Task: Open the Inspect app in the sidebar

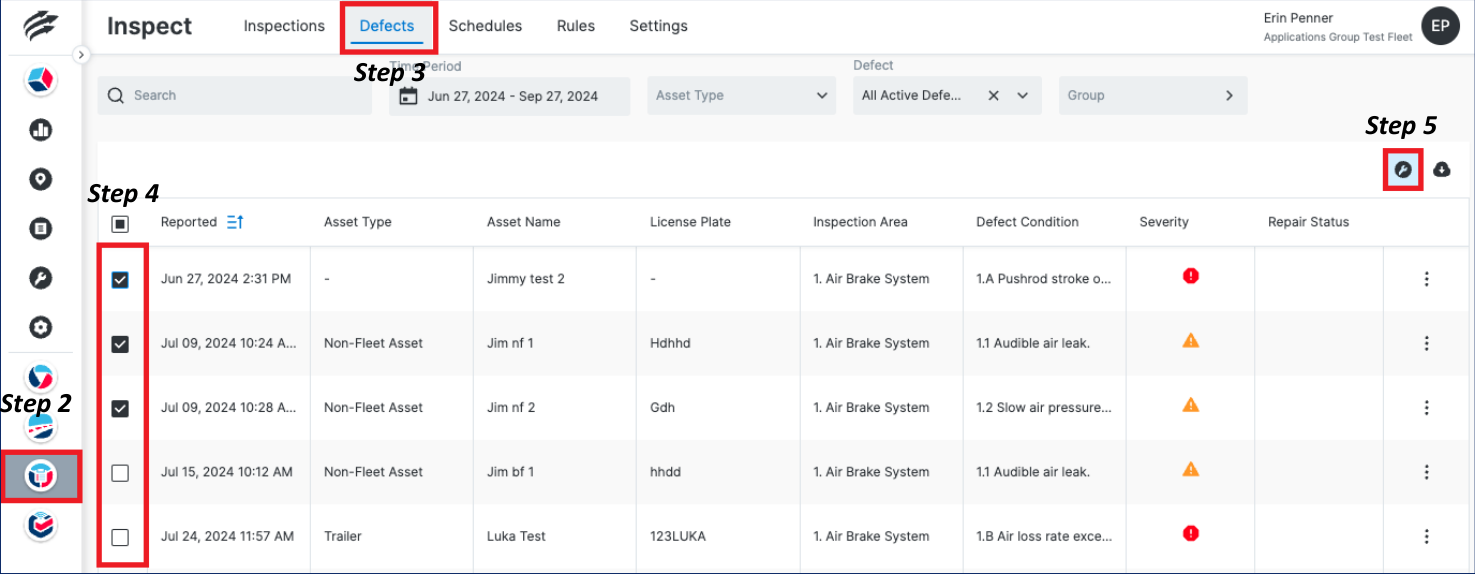Action: 41,476
